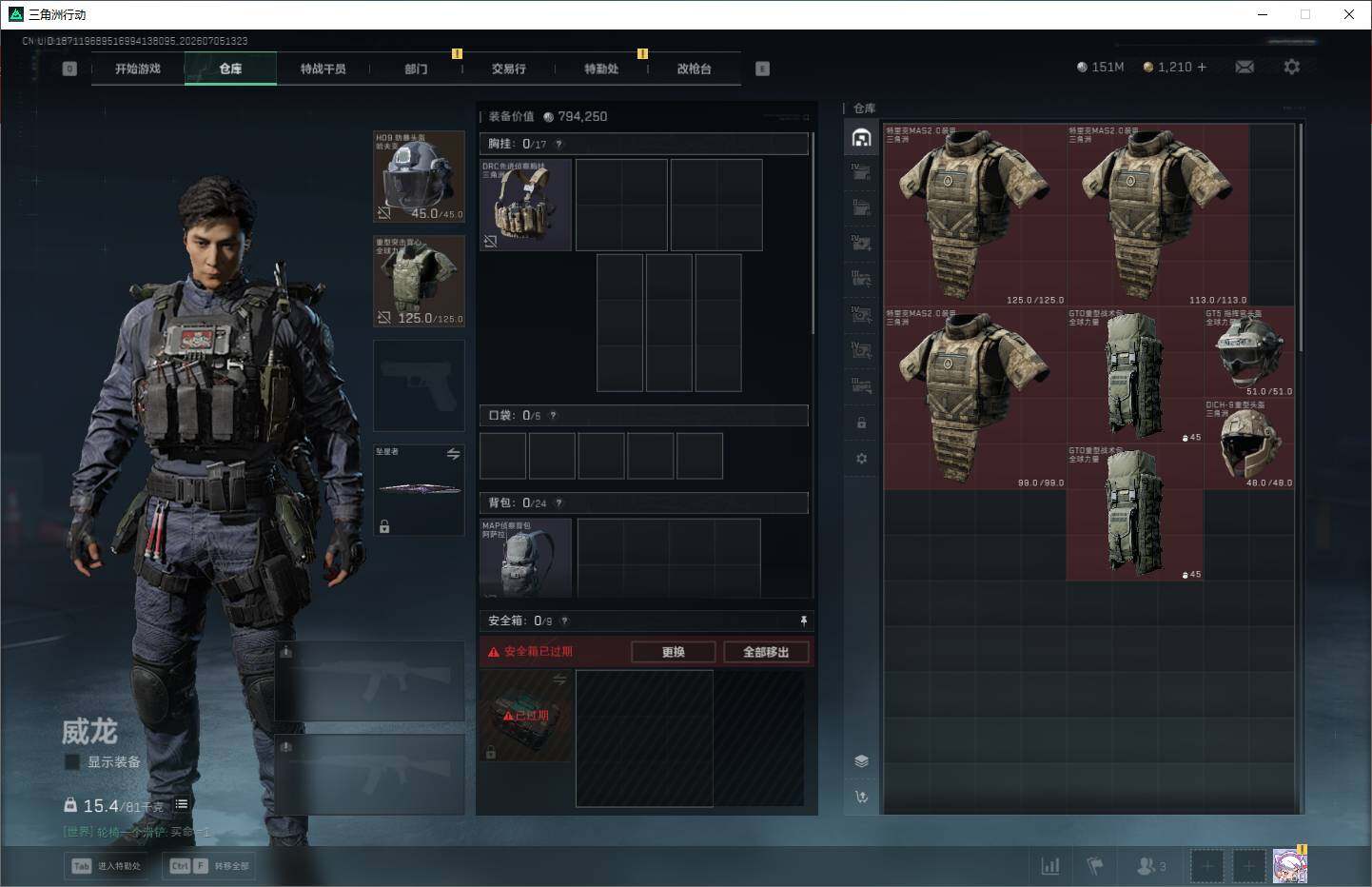Select the main warehouse icon in sidebar
The height and width of the screenshot is (887, 1372).
pyautogui.click(x=861, y=137)
